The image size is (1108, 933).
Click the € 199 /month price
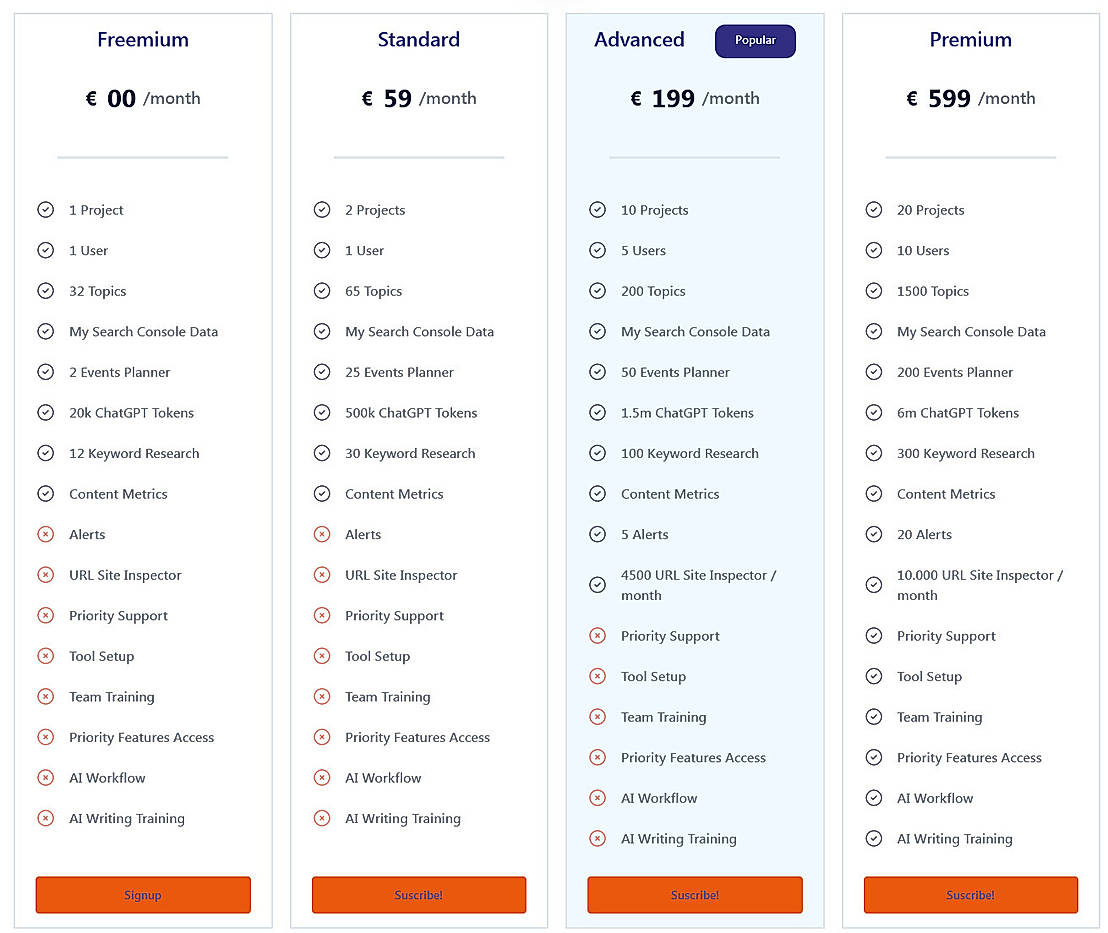coord(695,99)
